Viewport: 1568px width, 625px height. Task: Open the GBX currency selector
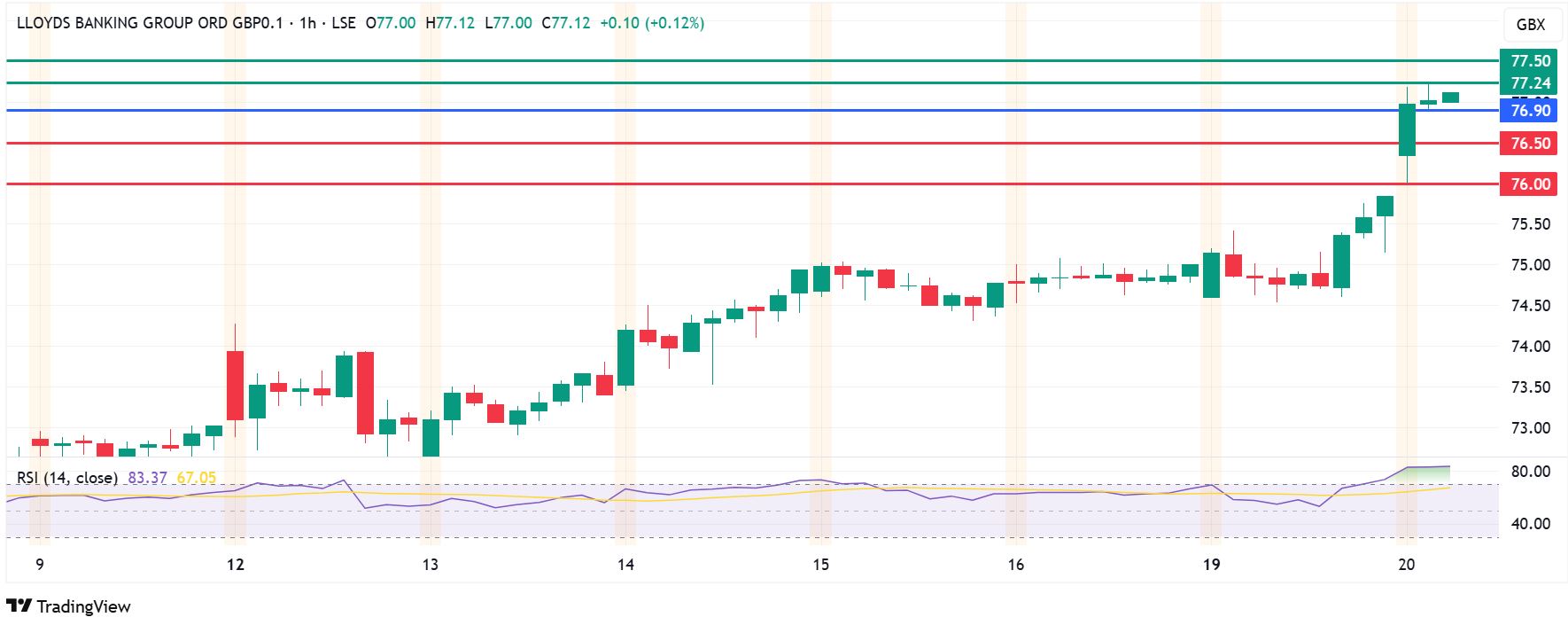coord(1531,25)
